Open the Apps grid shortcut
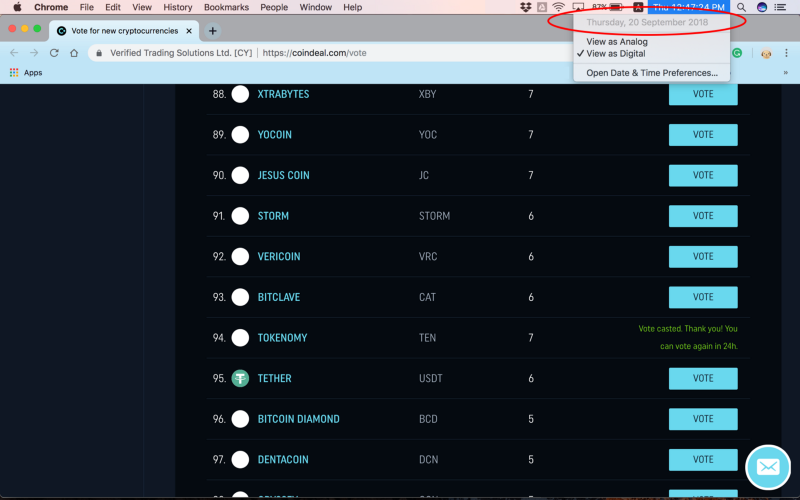Image resolution: width=800 pixels, height=500 pixels. (x=26, y=73)
